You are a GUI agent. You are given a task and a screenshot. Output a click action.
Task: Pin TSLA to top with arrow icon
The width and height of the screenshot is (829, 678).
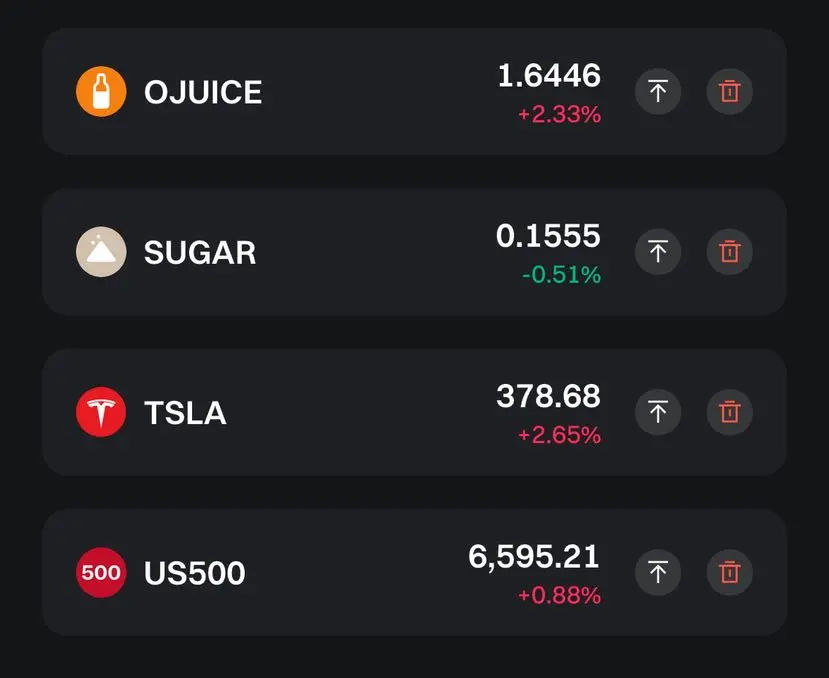pos(658,412)
